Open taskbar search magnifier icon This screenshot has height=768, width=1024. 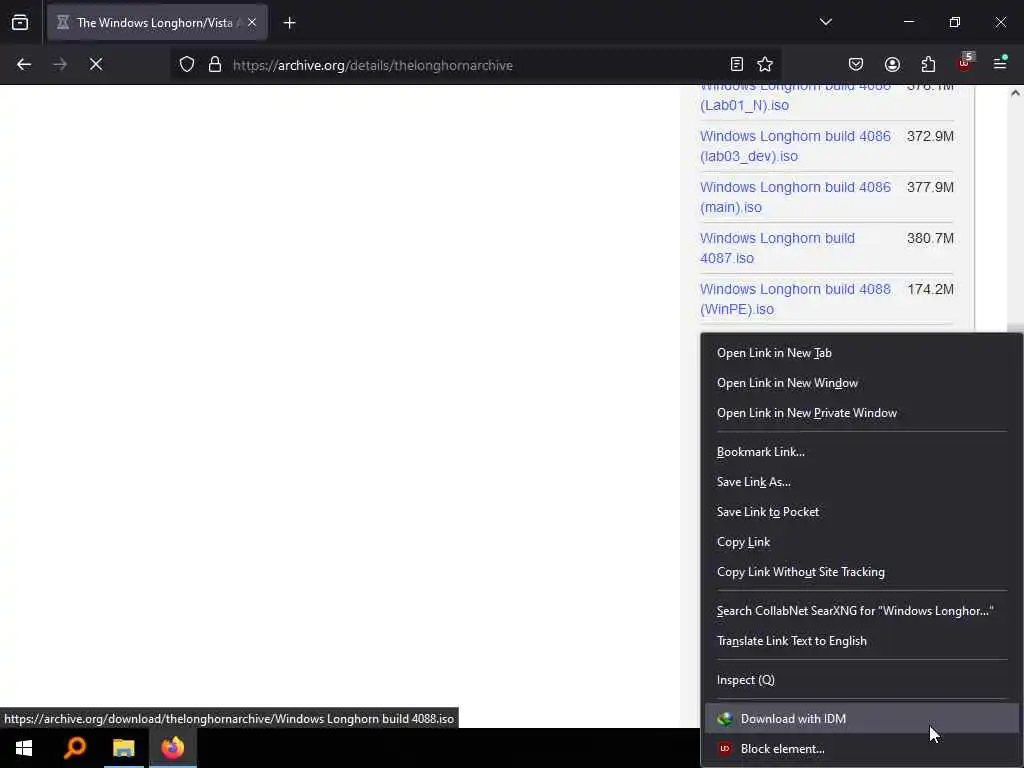pyautogui.click(x=74, y=748)
